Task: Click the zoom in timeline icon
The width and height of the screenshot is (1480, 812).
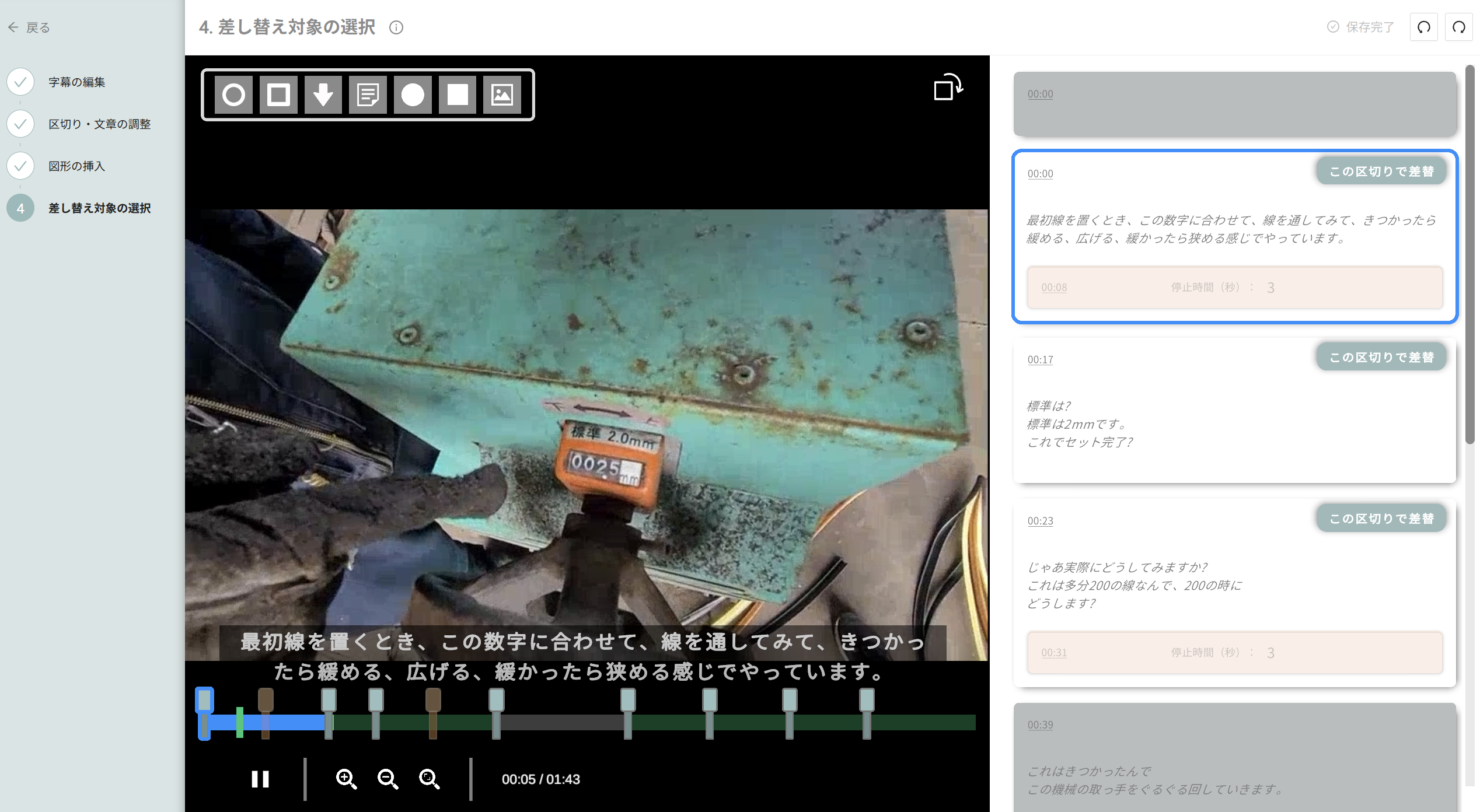Action: tap(346, 779)
